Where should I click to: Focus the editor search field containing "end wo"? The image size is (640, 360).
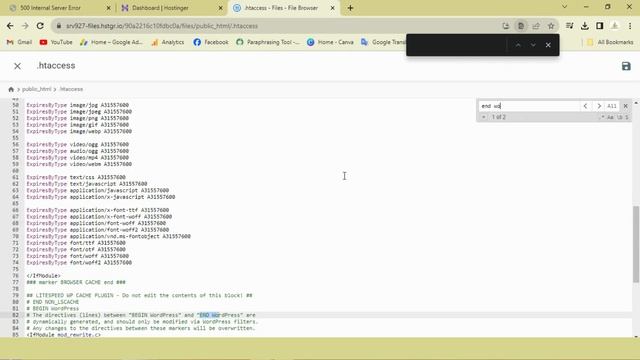coord(529,106)
